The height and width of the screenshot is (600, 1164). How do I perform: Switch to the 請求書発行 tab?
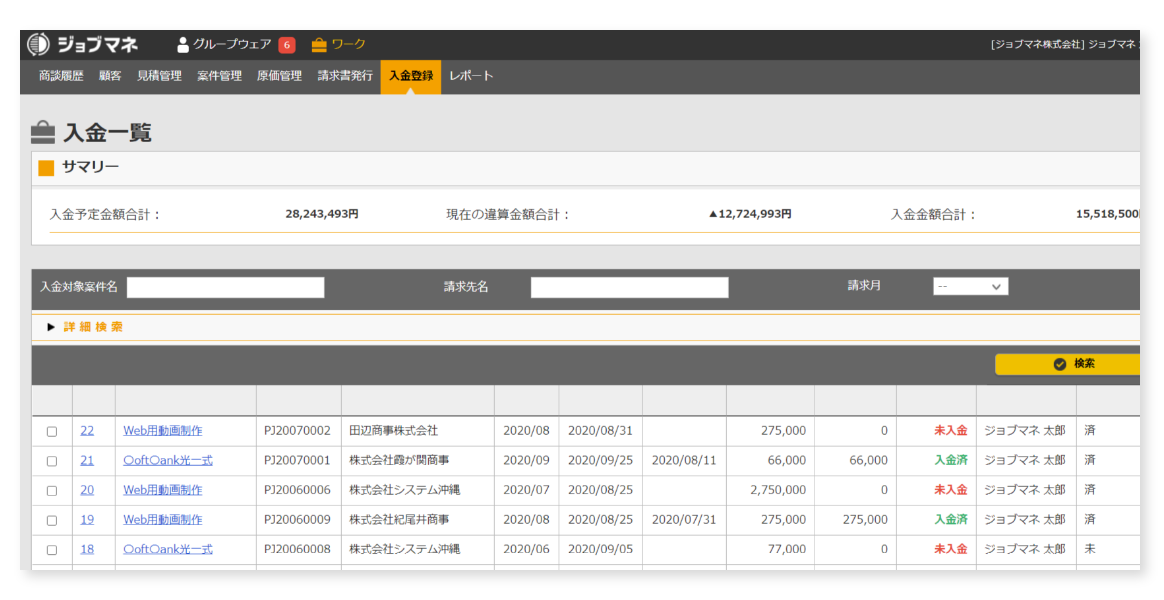(x=345, y=76)
